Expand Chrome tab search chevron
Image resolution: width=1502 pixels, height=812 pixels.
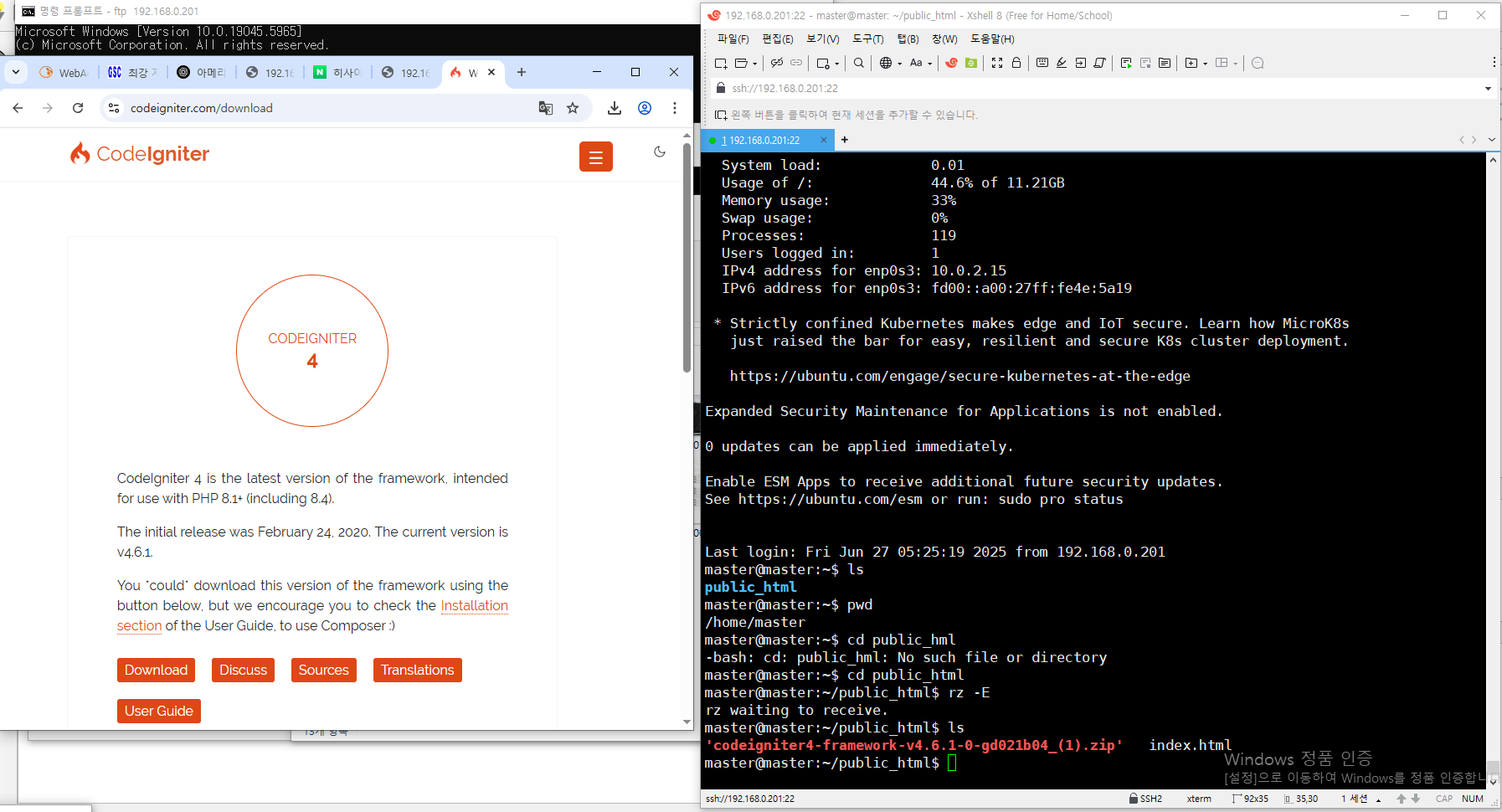pyautogui.click(x=16, y=72)
